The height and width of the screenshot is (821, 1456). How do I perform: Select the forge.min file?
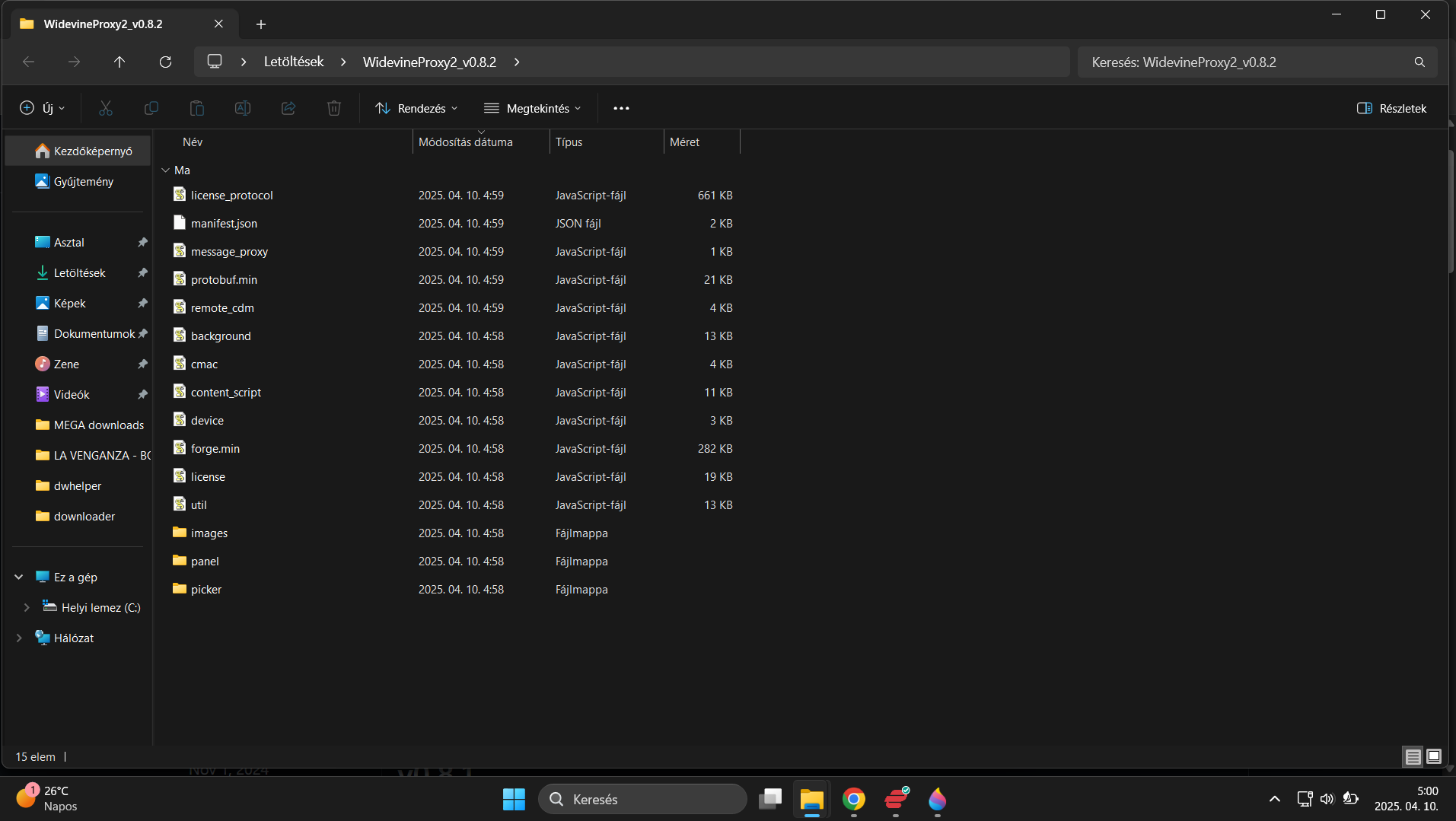(215, 449)
